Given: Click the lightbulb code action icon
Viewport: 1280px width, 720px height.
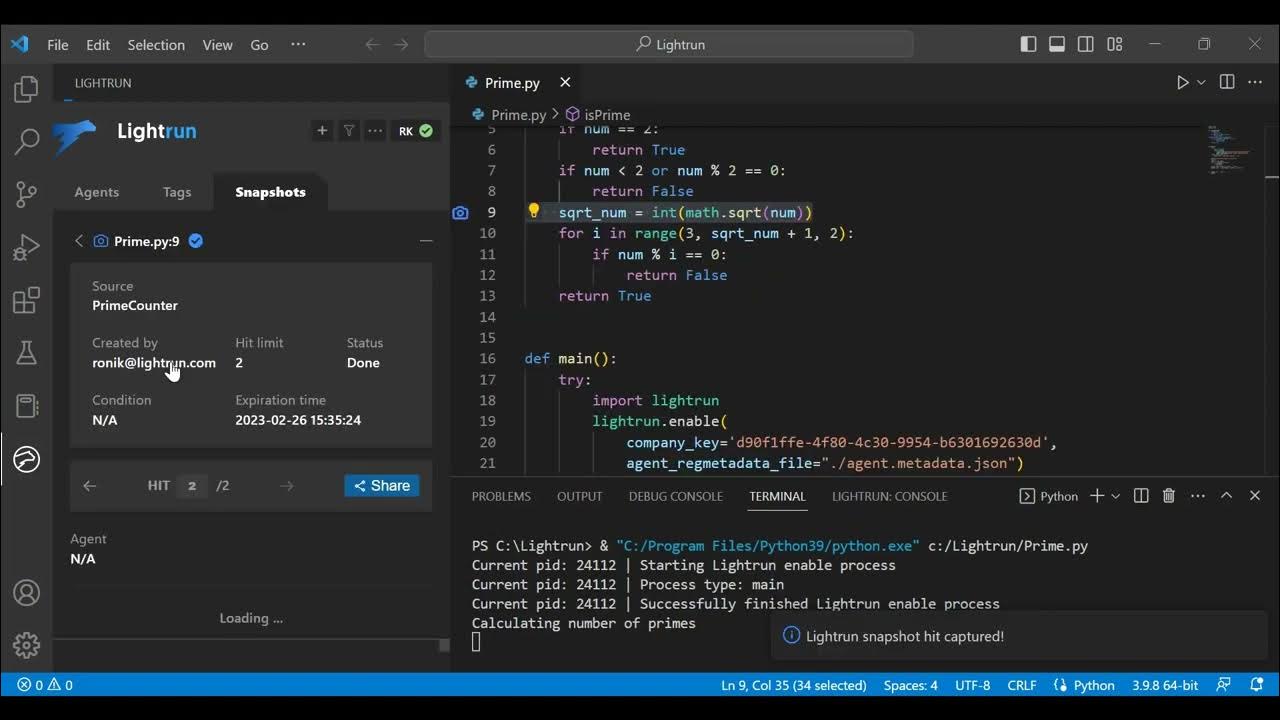Looking at the screenshot, I should (534, 211).
